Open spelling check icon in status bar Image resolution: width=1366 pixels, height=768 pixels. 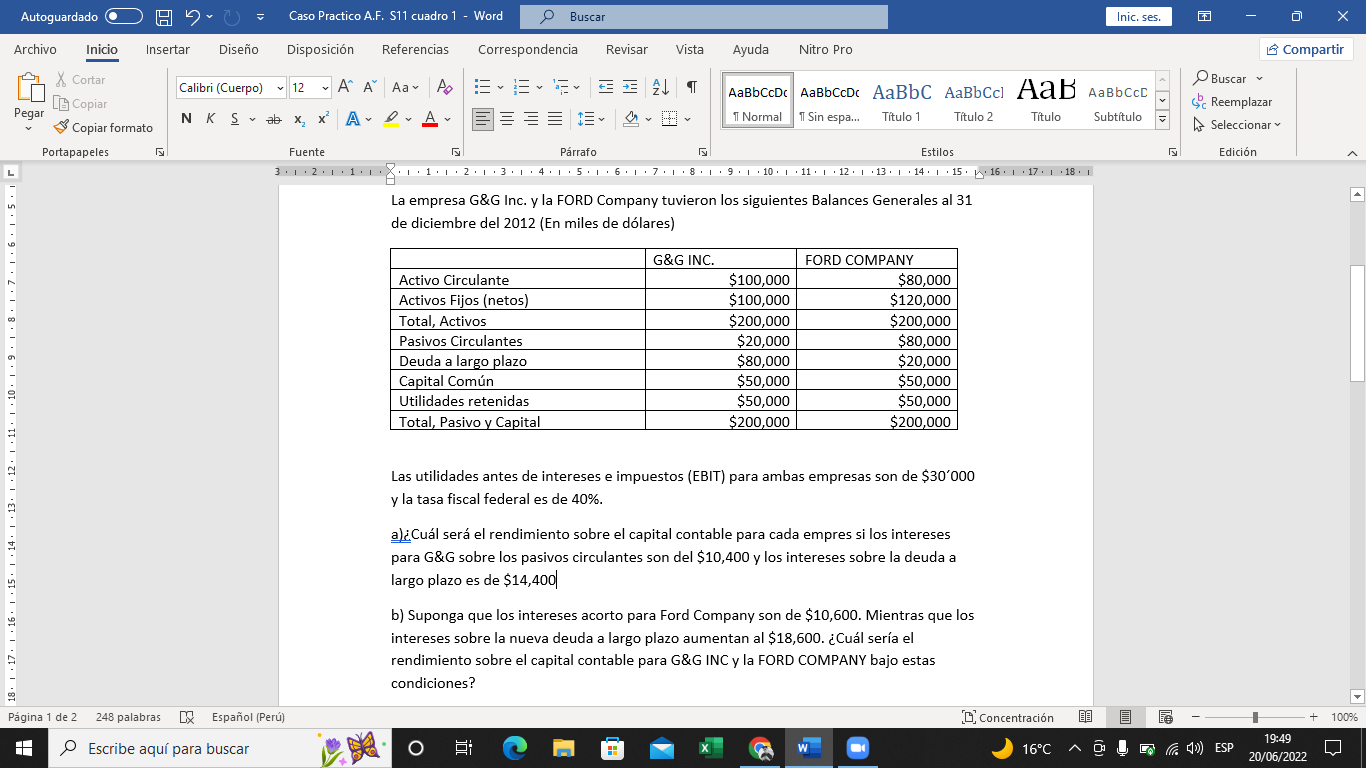(x=186, y=717)
